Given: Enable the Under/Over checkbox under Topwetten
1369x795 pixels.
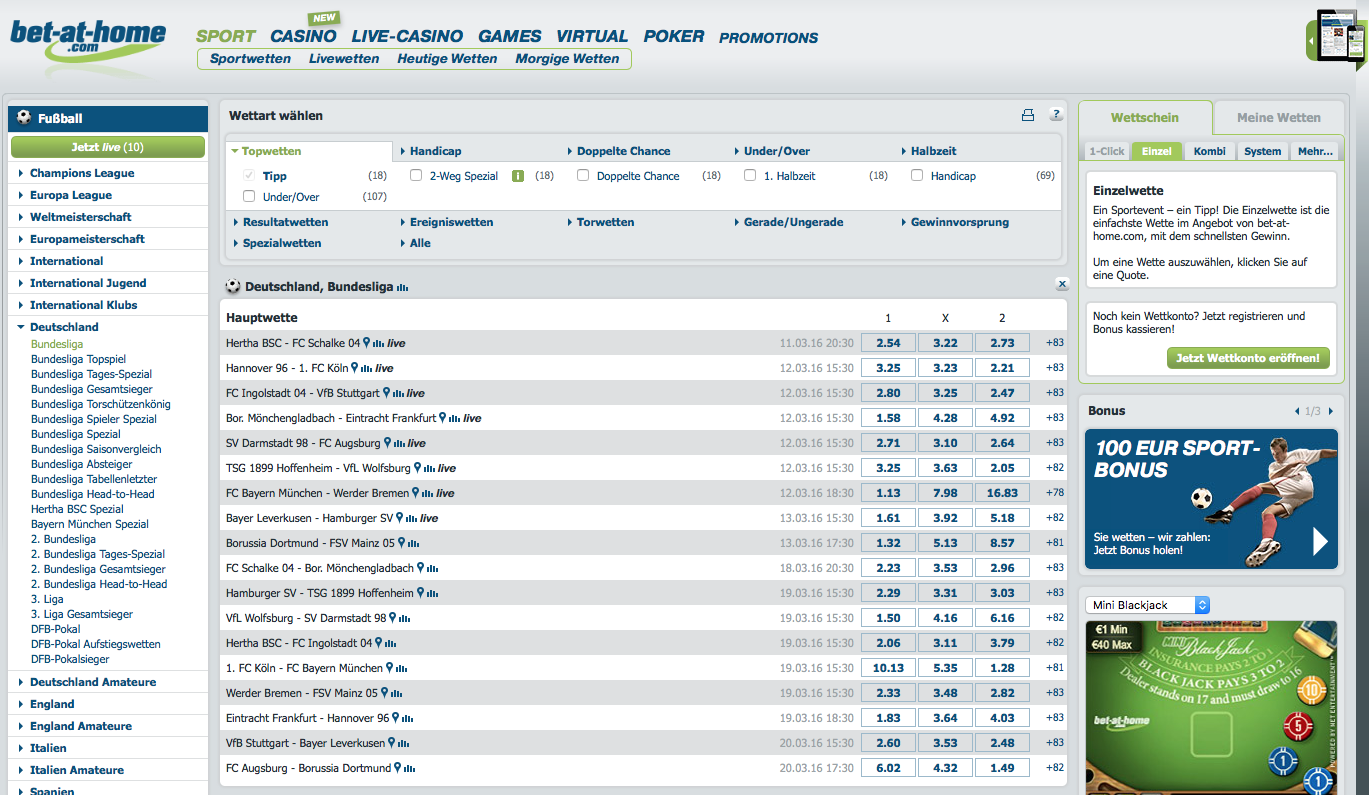Looking at the screenshot, I should coord(249,197).
